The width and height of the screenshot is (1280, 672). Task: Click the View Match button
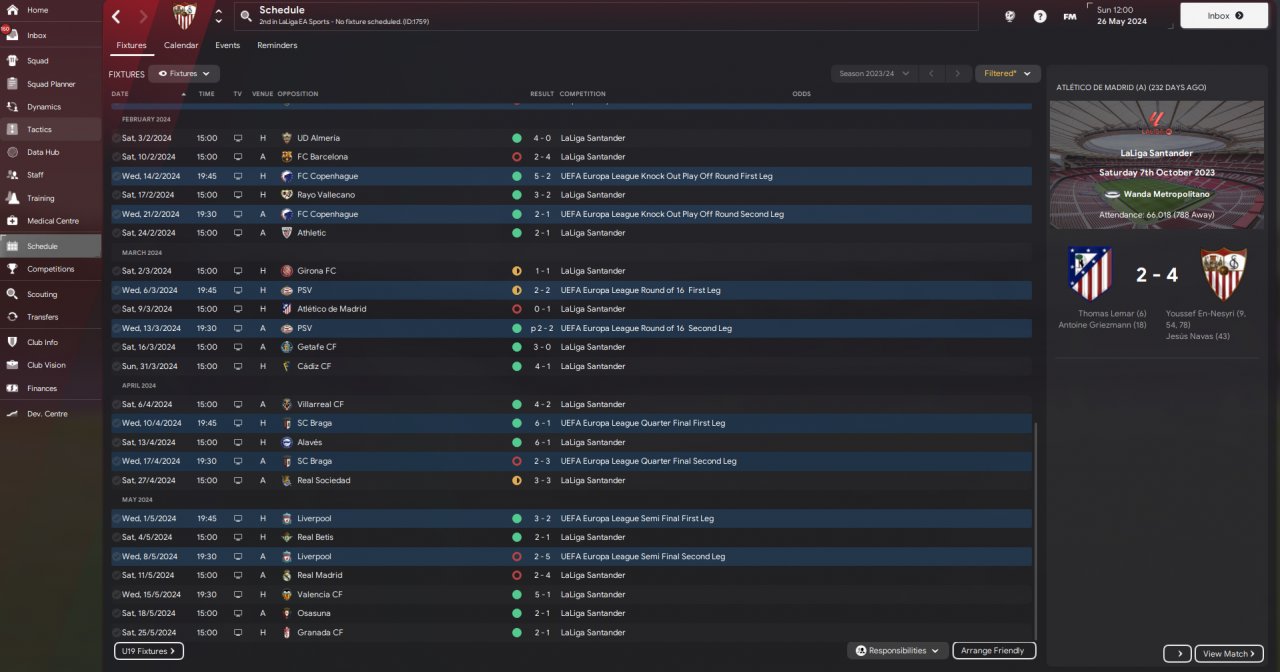tap(1229, 654)
